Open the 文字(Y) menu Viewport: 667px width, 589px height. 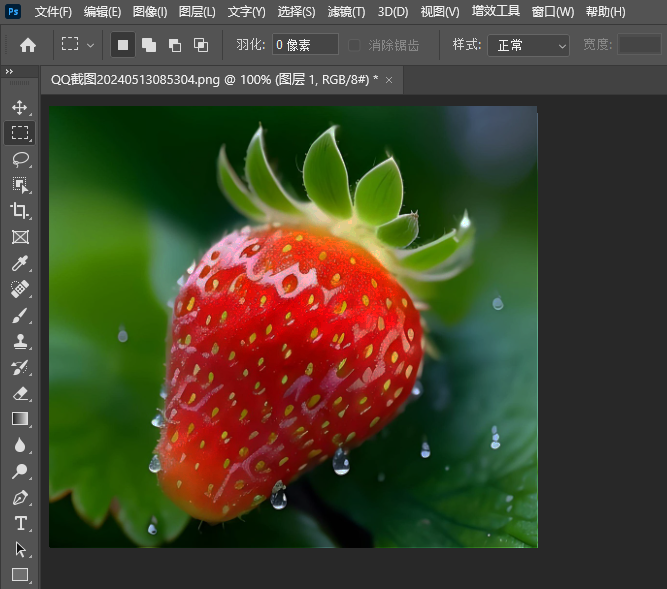pyautogui.click(x=246, y=11)
